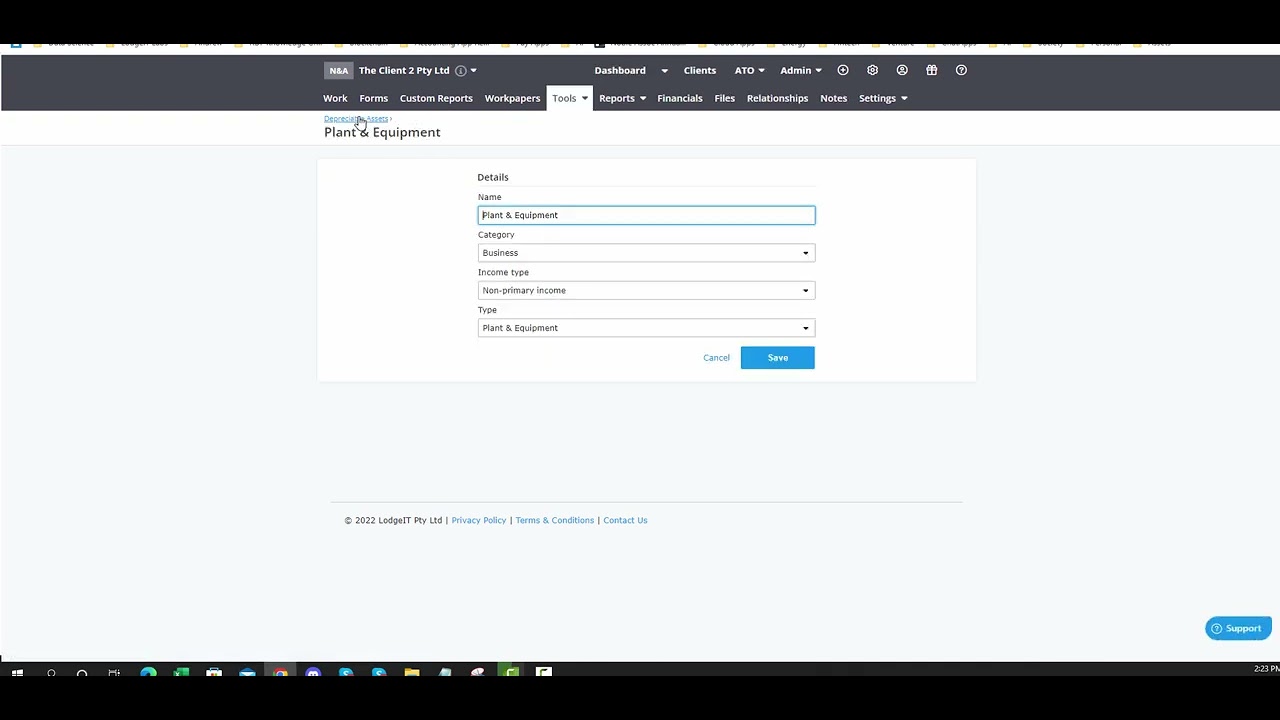Image resolution: width=1280 pixels, height=720 pixels.
Task: Open the Dashboard page
Action: pyautogui.click(x=620, y=70)
